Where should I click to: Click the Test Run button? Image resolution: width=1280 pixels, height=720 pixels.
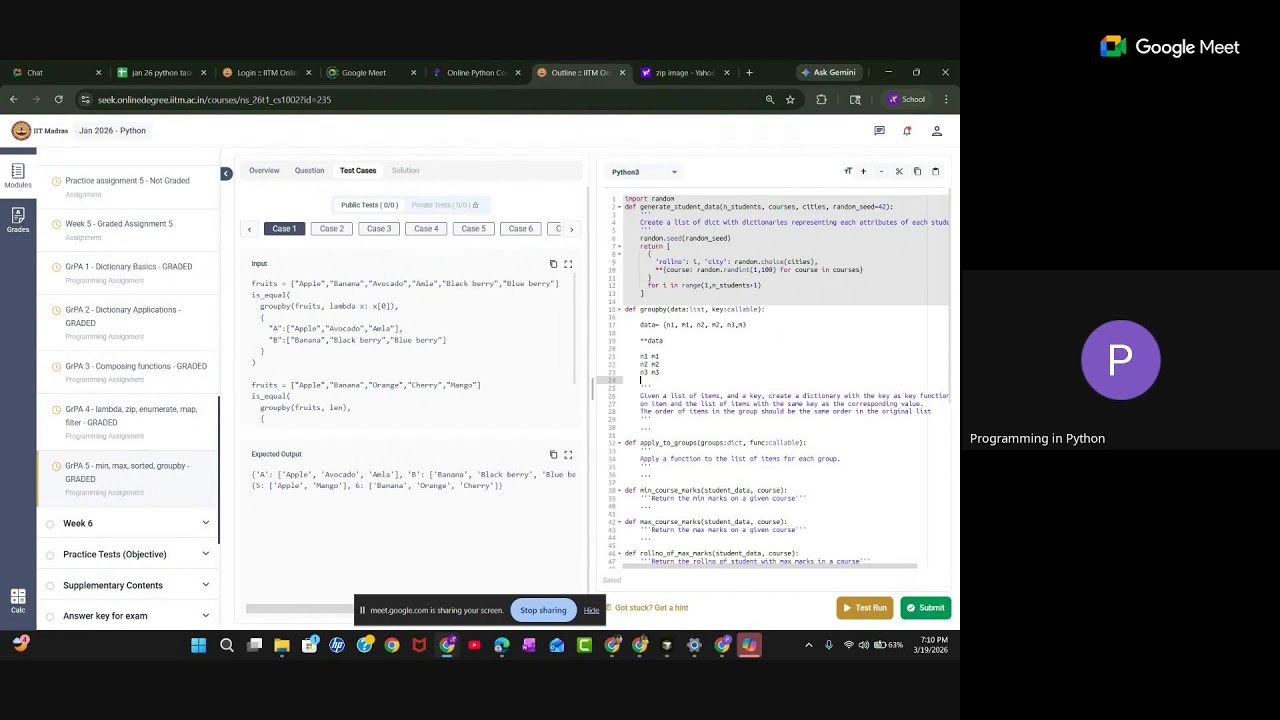865,608
